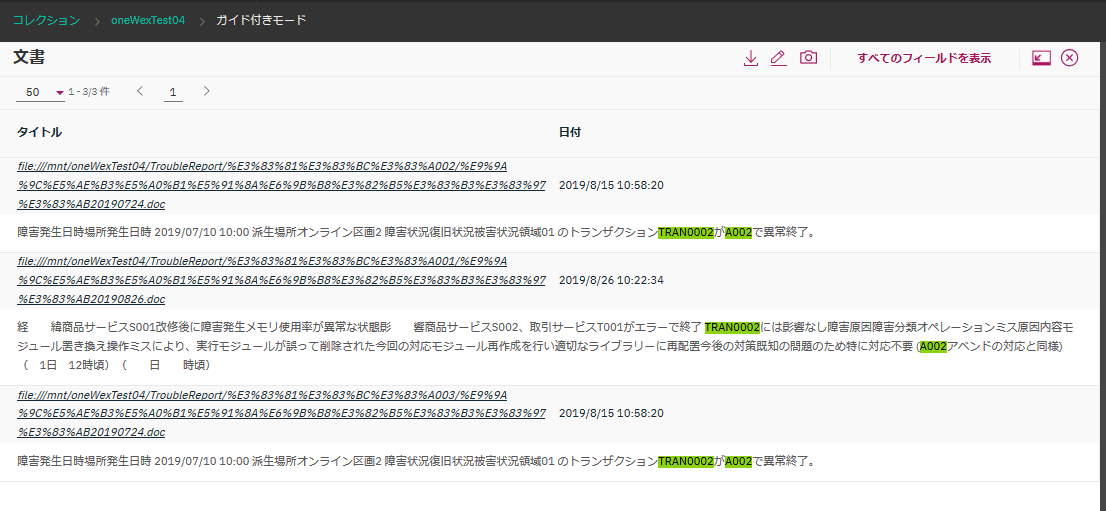Click the タイトル column header
The height and width of the screenshot is (511, 1106).
click(x=40, y=132)
